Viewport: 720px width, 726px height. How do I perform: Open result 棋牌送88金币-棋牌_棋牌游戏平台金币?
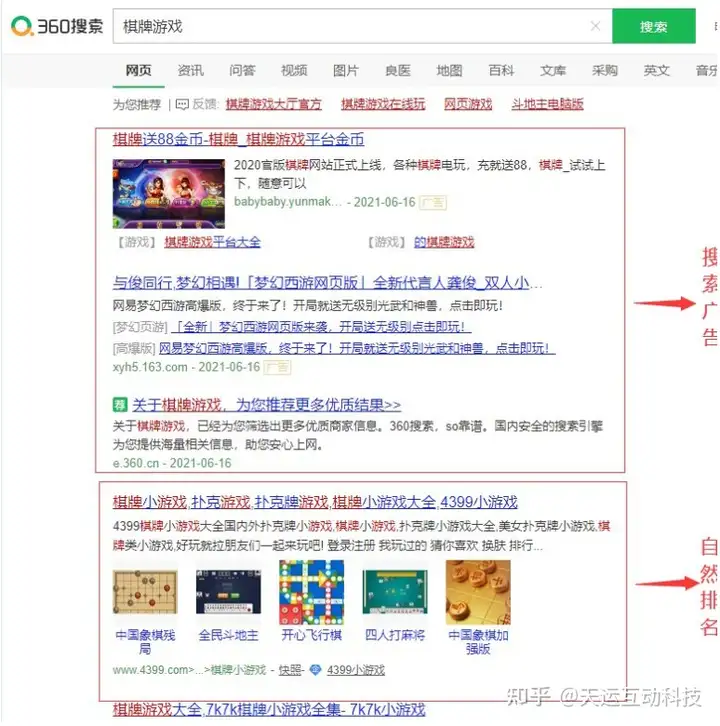pos(238,139)
